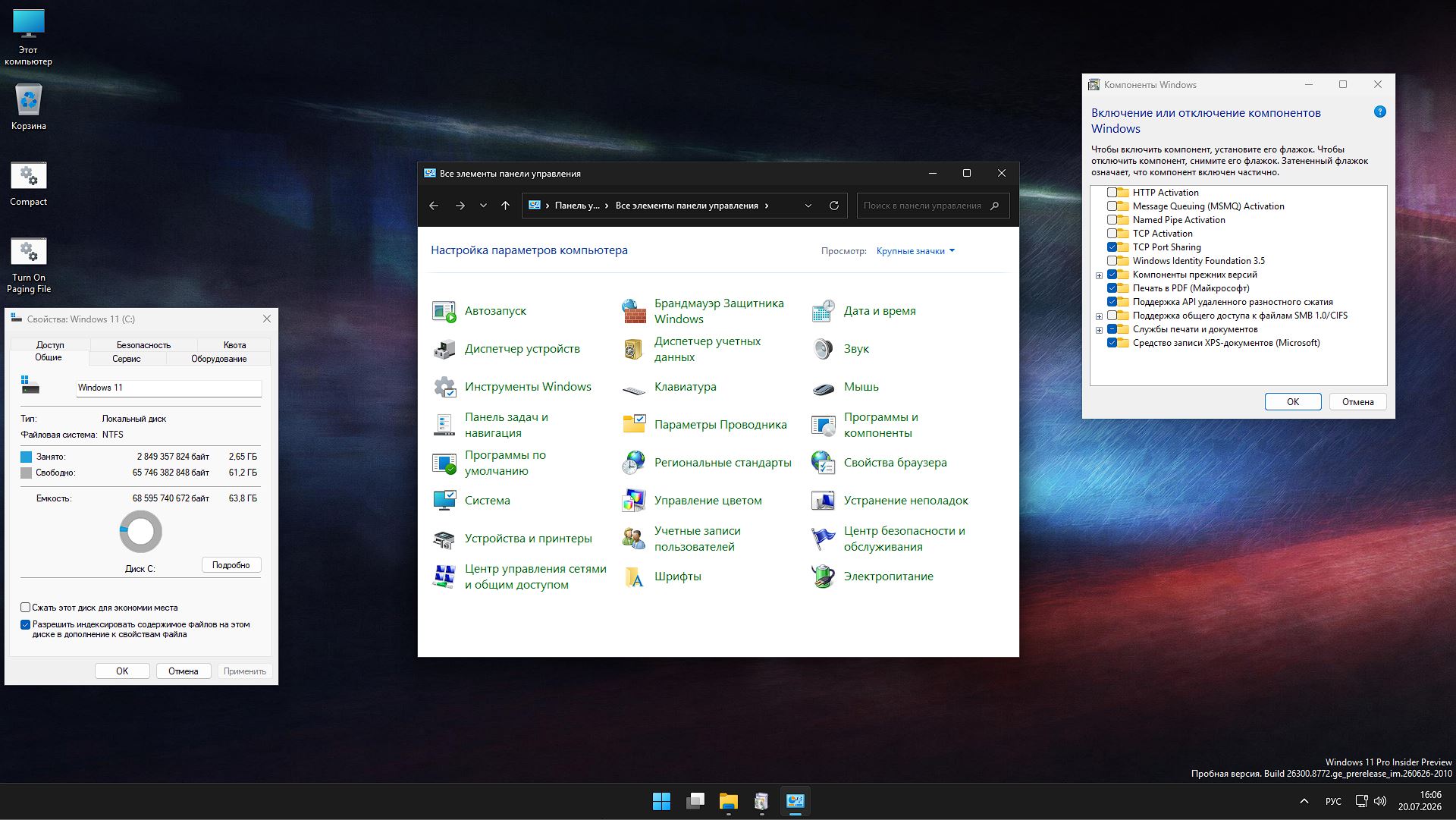Open the Электропитание power icon
The height and width of the screenshot is (820, 1456).
(x=823, y=577)
